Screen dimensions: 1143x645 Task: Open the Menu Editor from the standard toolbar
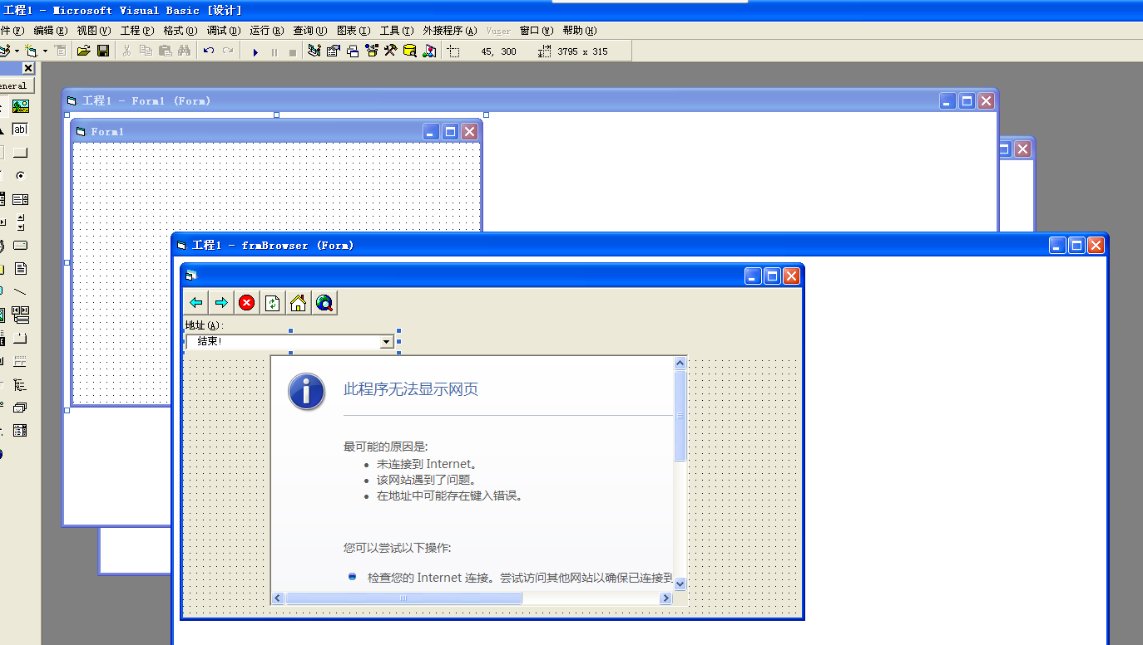tap(60, 50)
